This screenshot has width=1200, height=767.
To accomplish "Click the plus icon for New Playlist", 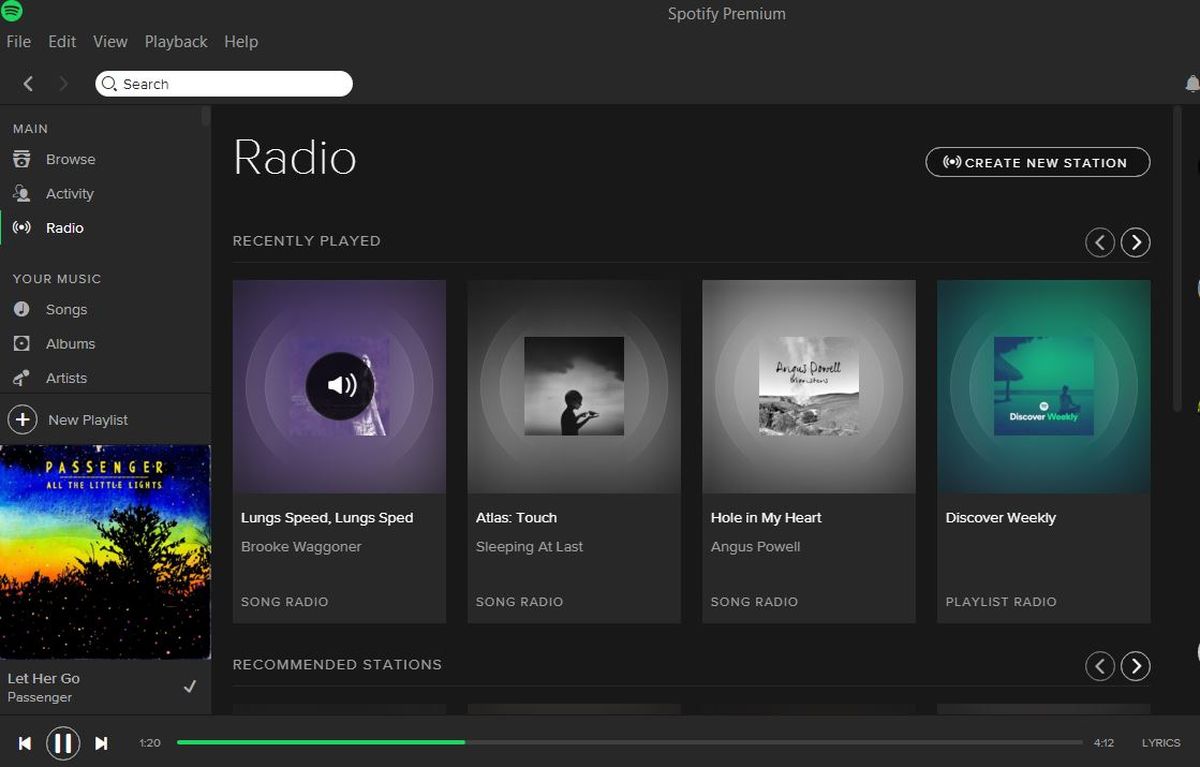I will pos(23,420).
